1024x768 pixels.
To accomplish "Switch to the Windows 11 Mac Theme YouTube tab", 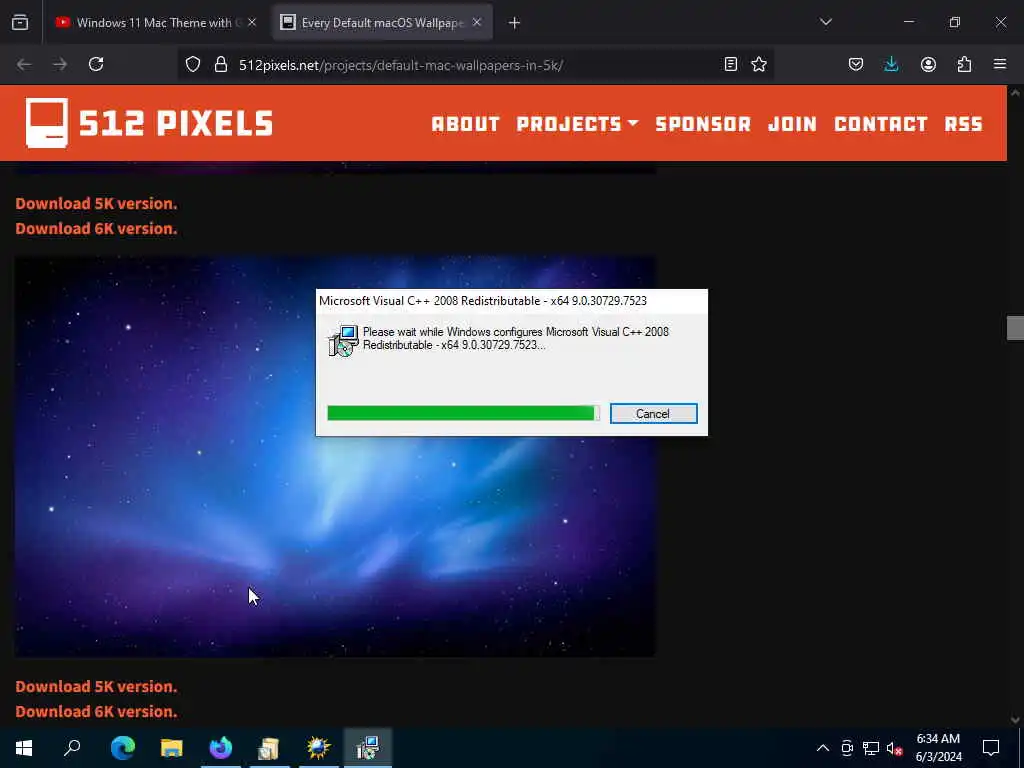I will (x=155, y=22).
